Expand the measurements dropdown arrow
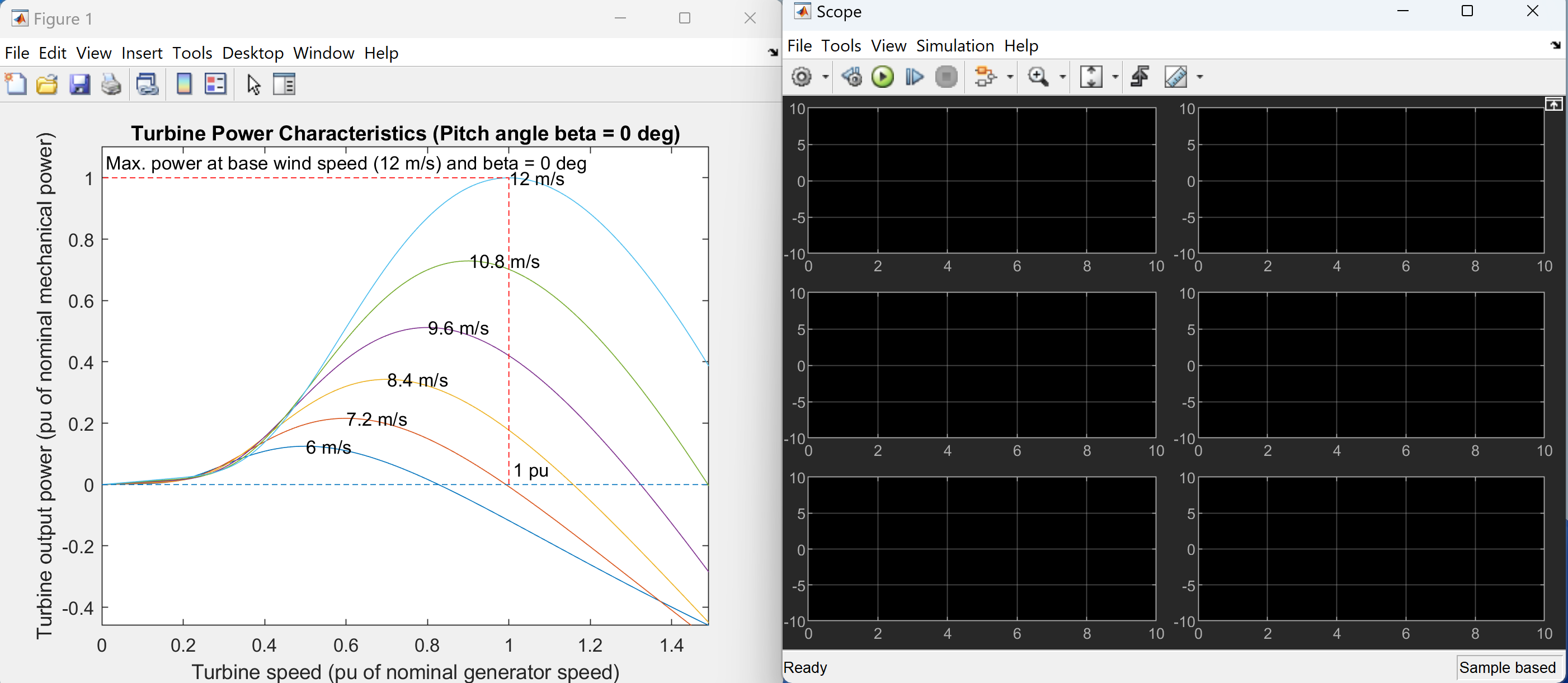Image resolution: width=1568 pixels, height=683 pixels. tap(1200, 77)
